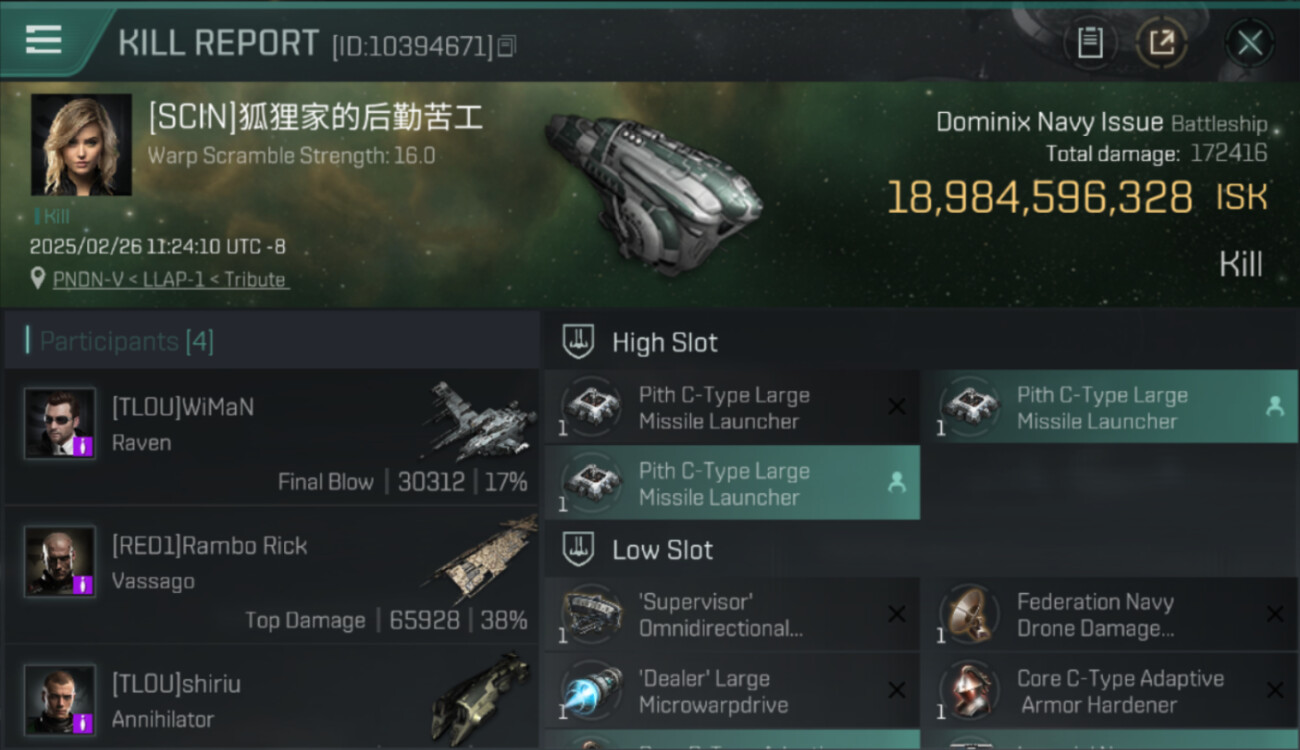Select the 'Supervisor' Omnidirectional module icon
The height and width of the screenshot is (750, 1300).
point(592,615)
